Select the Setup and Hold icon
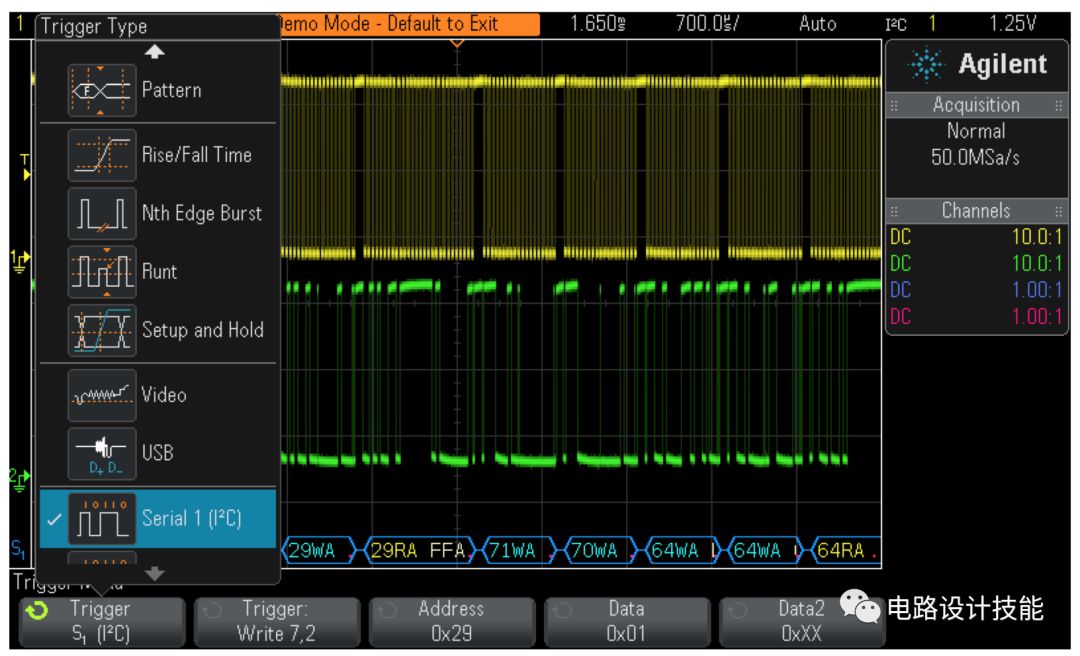1080x656 pixels. tap(102, 330)
